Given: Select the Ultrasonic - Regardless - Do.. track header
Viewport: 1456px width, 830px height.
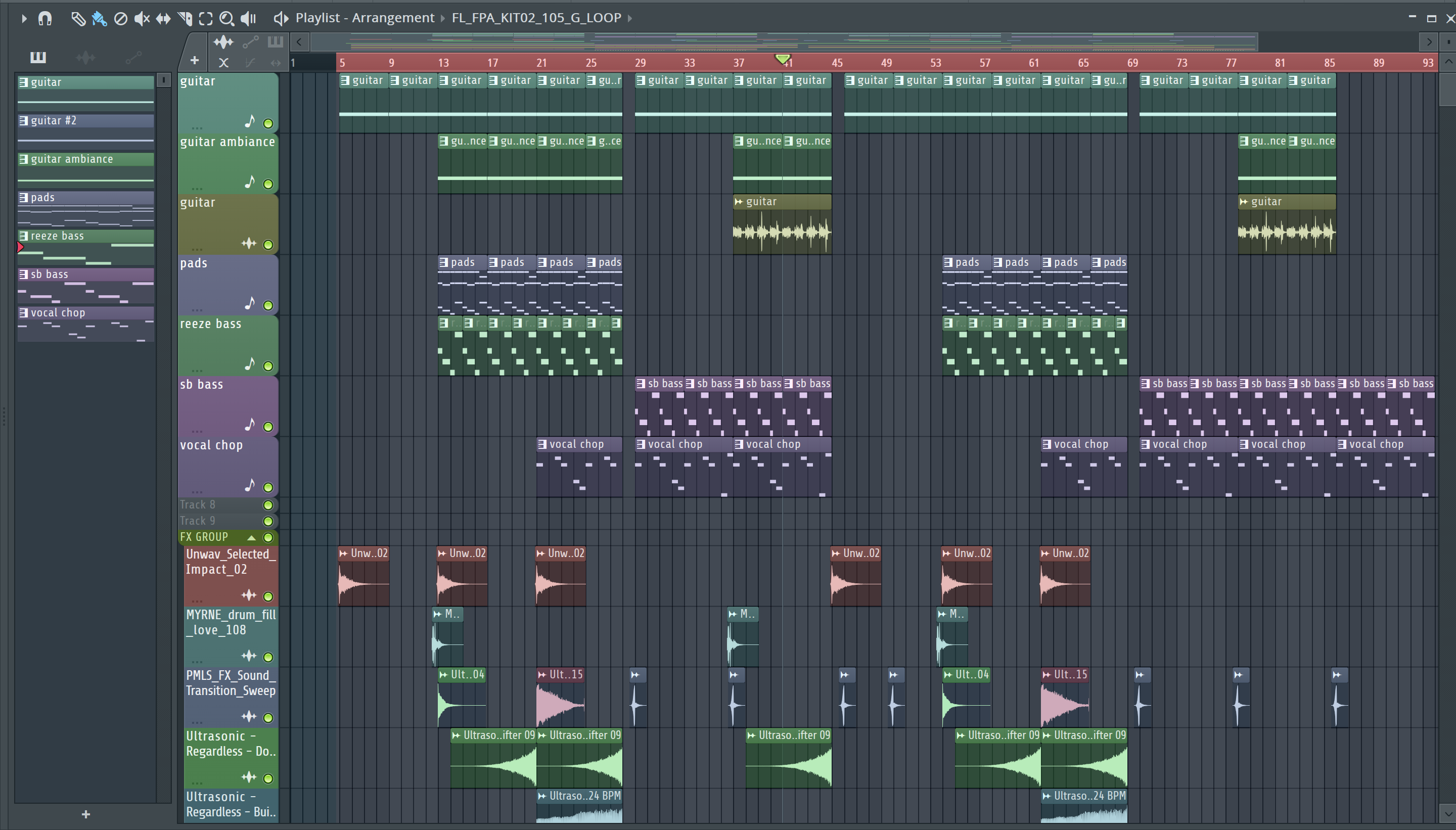Looking at the screenshot, I should click(232, 758).
